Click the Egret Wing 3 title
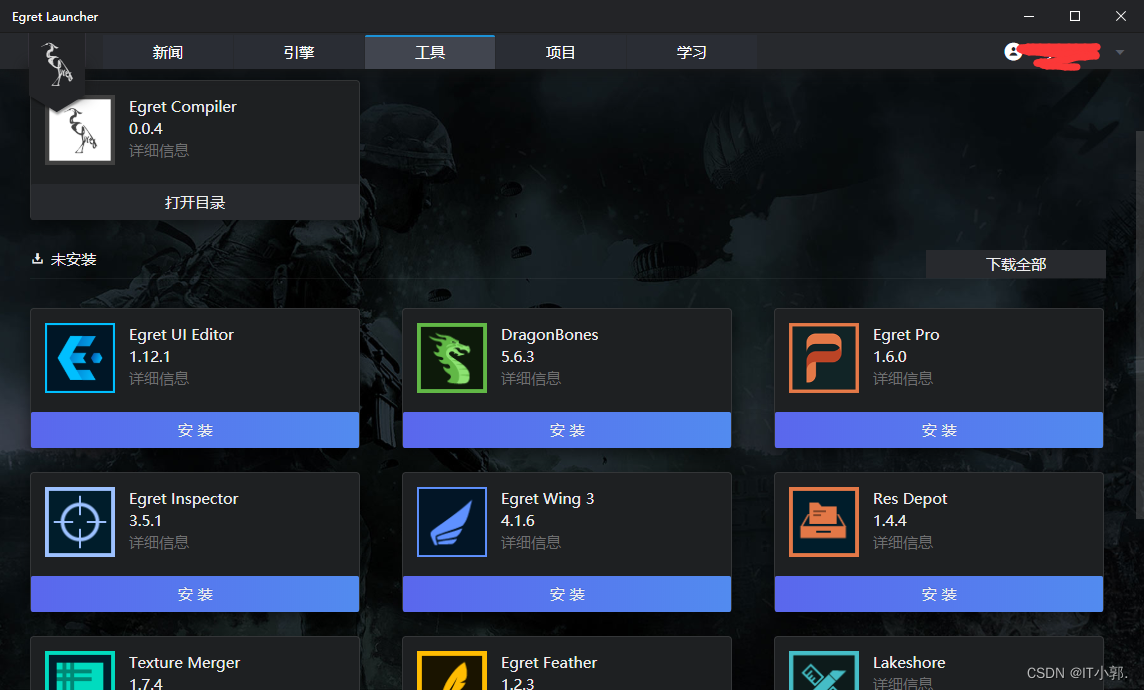 pos(547,499)
